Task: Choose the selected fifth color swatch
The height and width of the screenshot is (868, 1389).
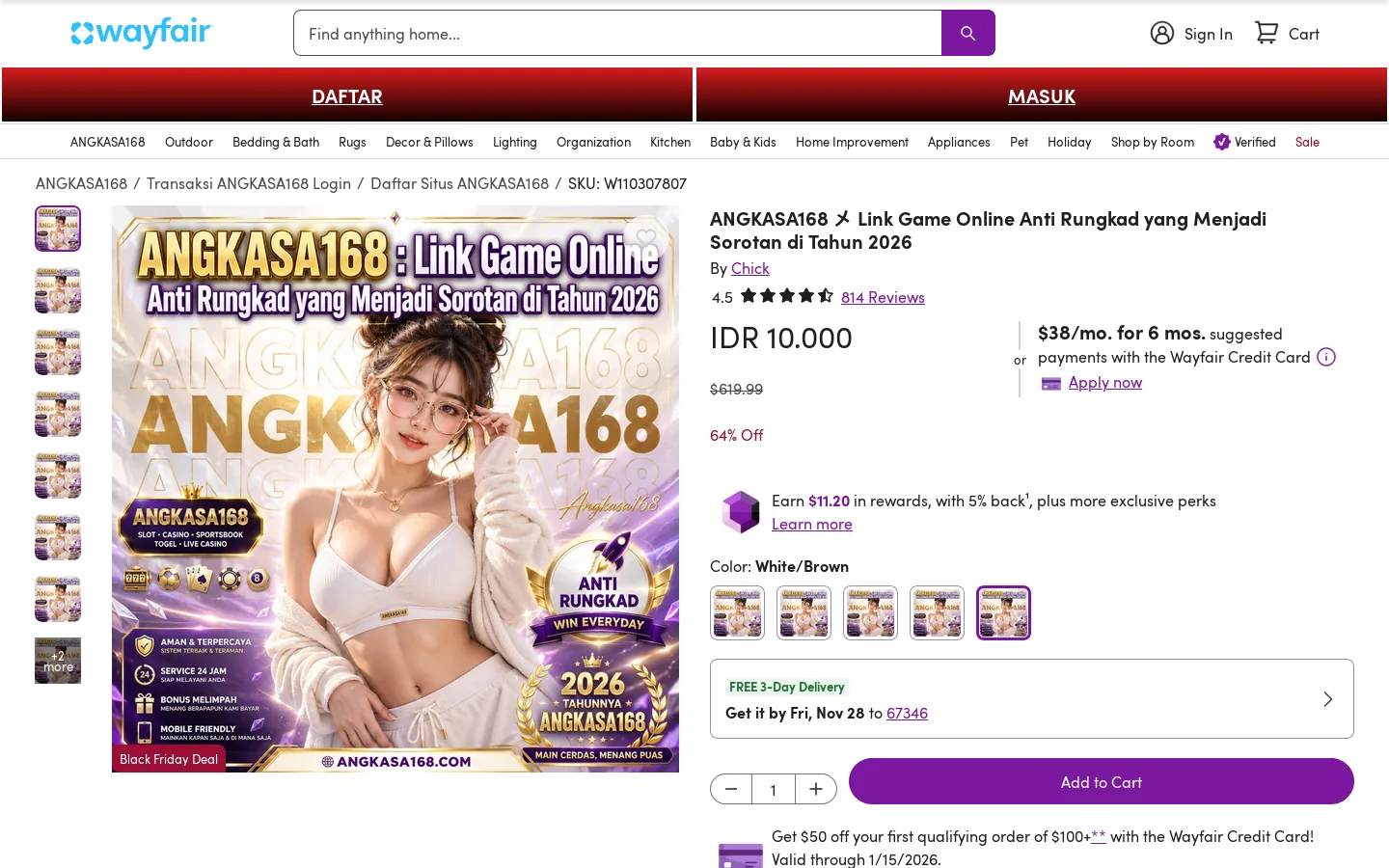Action: (1004, 612)
